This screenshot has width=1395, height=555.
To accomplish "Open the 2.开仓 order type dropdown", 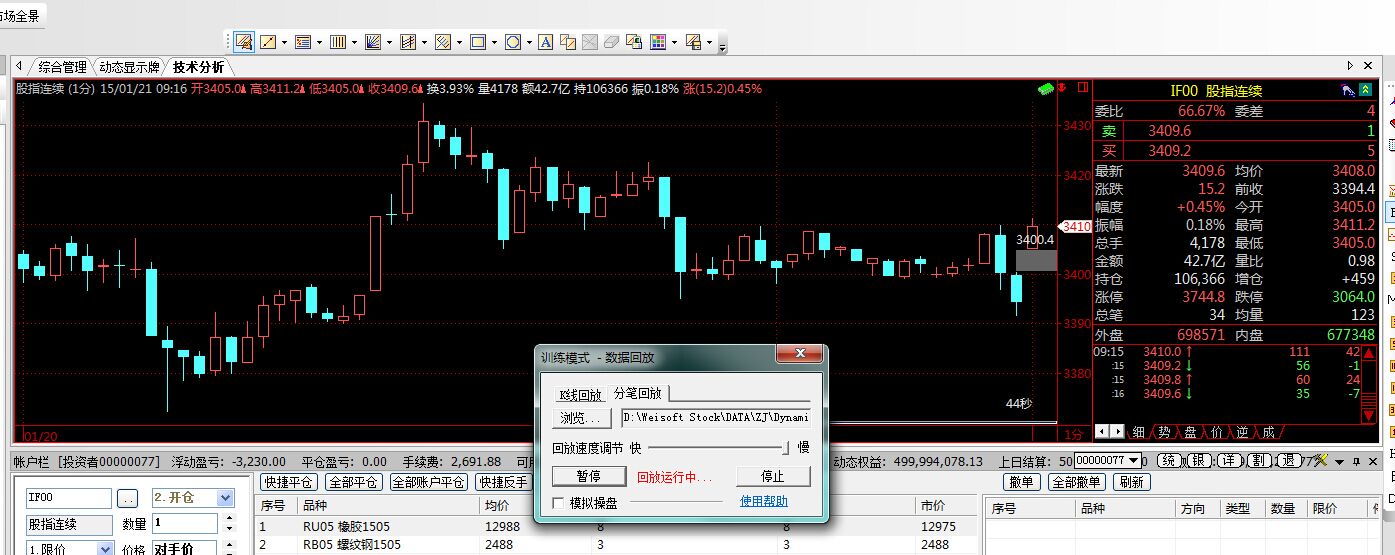I will point(225,498).
